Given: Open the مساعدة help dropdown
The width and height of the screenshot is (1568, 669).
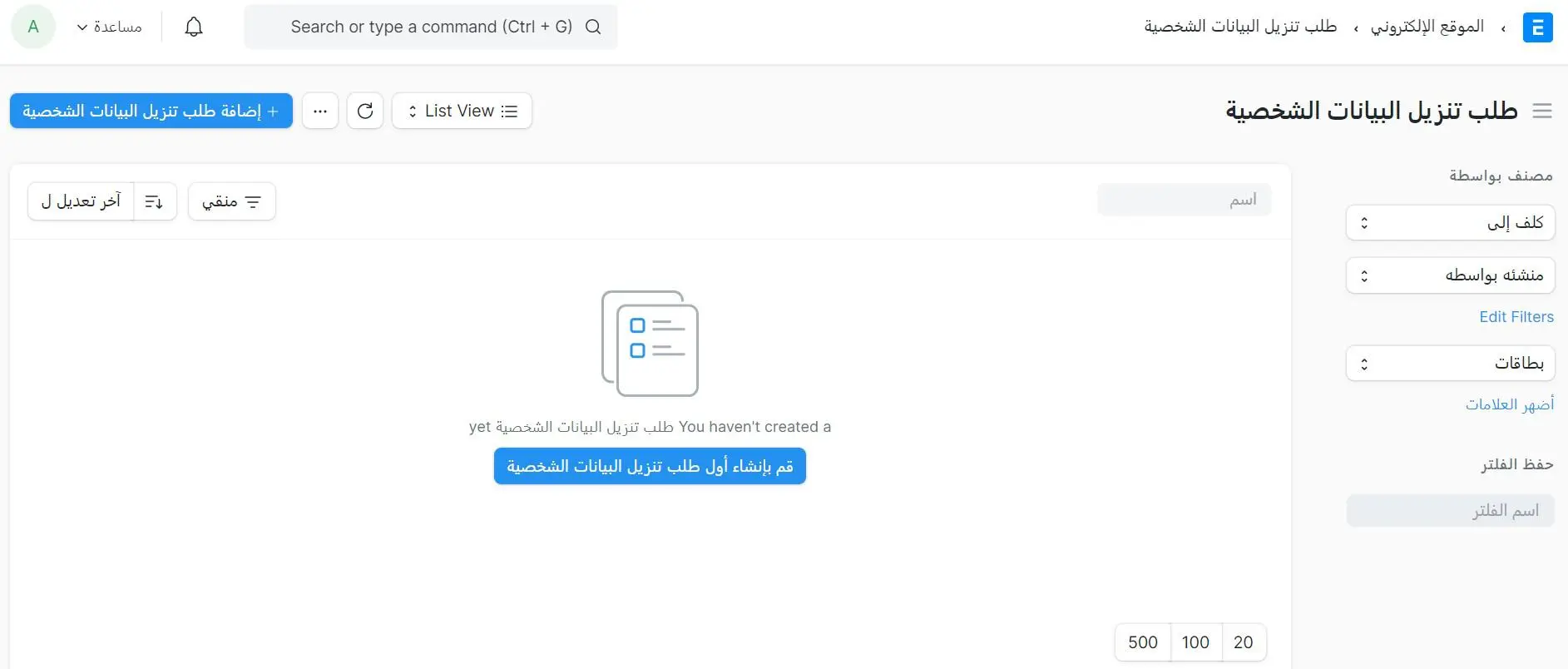Looking at the screenshot, I should [x=109, y=27].
